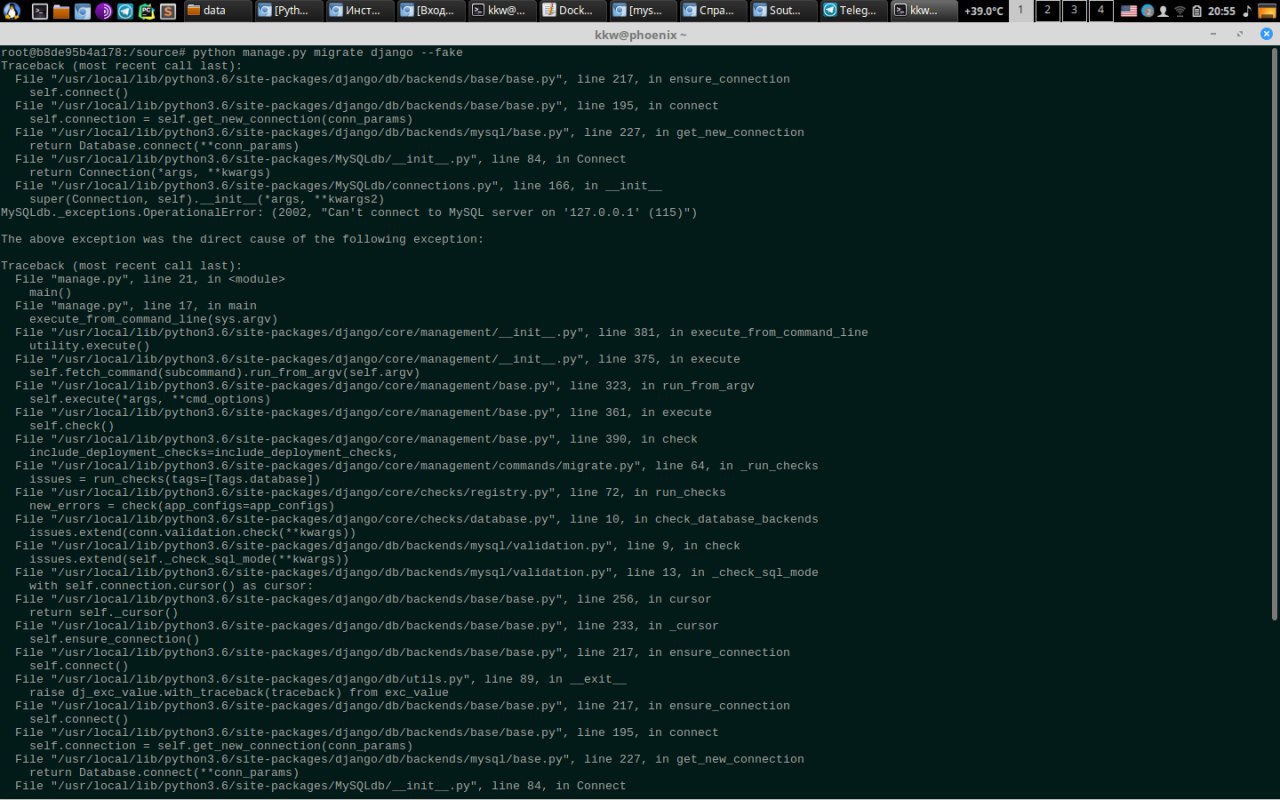Click the checks/database.py line 10 entry

[416, 519]
